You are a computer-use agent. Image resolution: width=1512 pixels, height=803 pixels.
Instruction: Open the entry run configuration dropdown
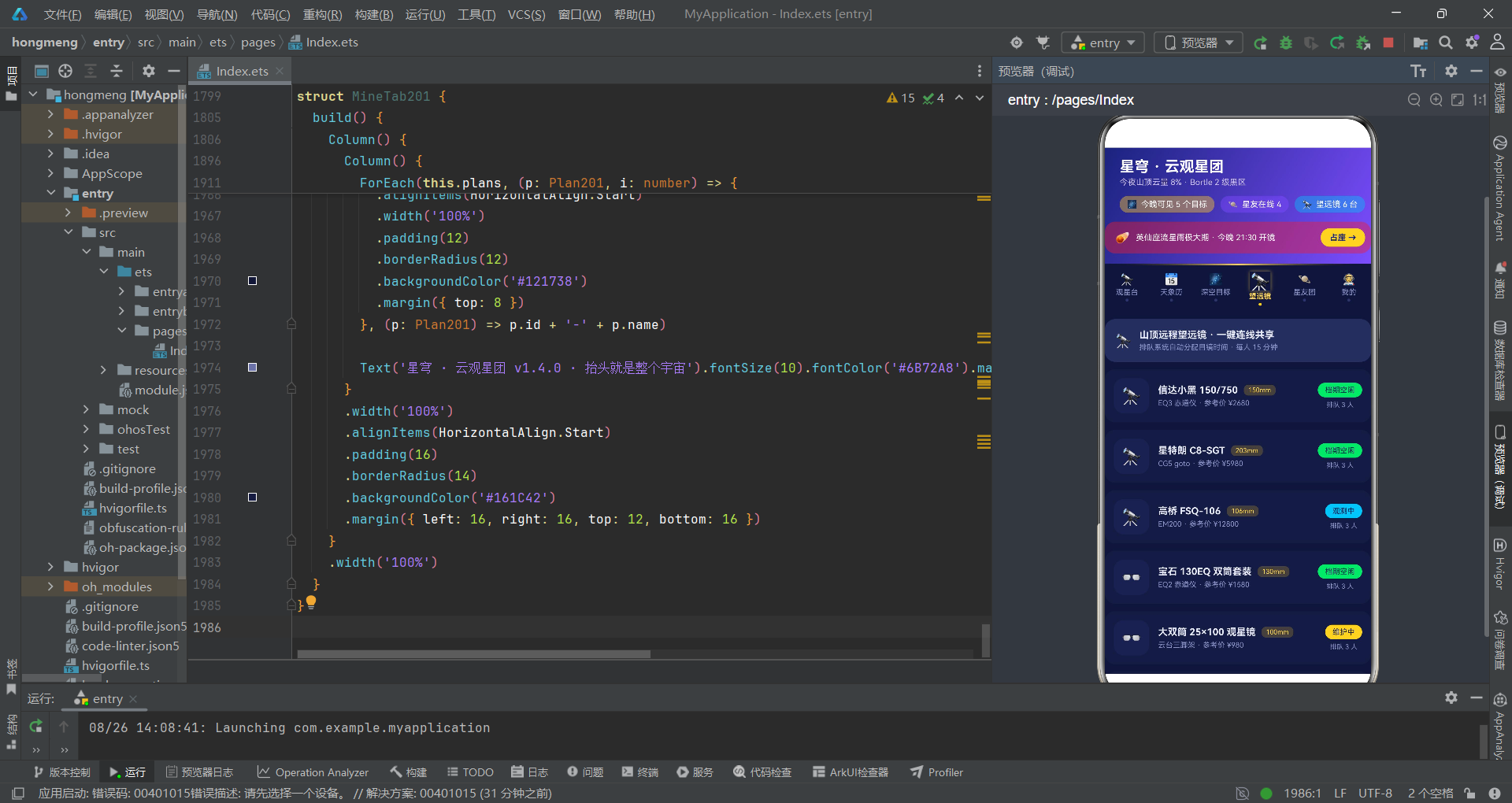1102,43
